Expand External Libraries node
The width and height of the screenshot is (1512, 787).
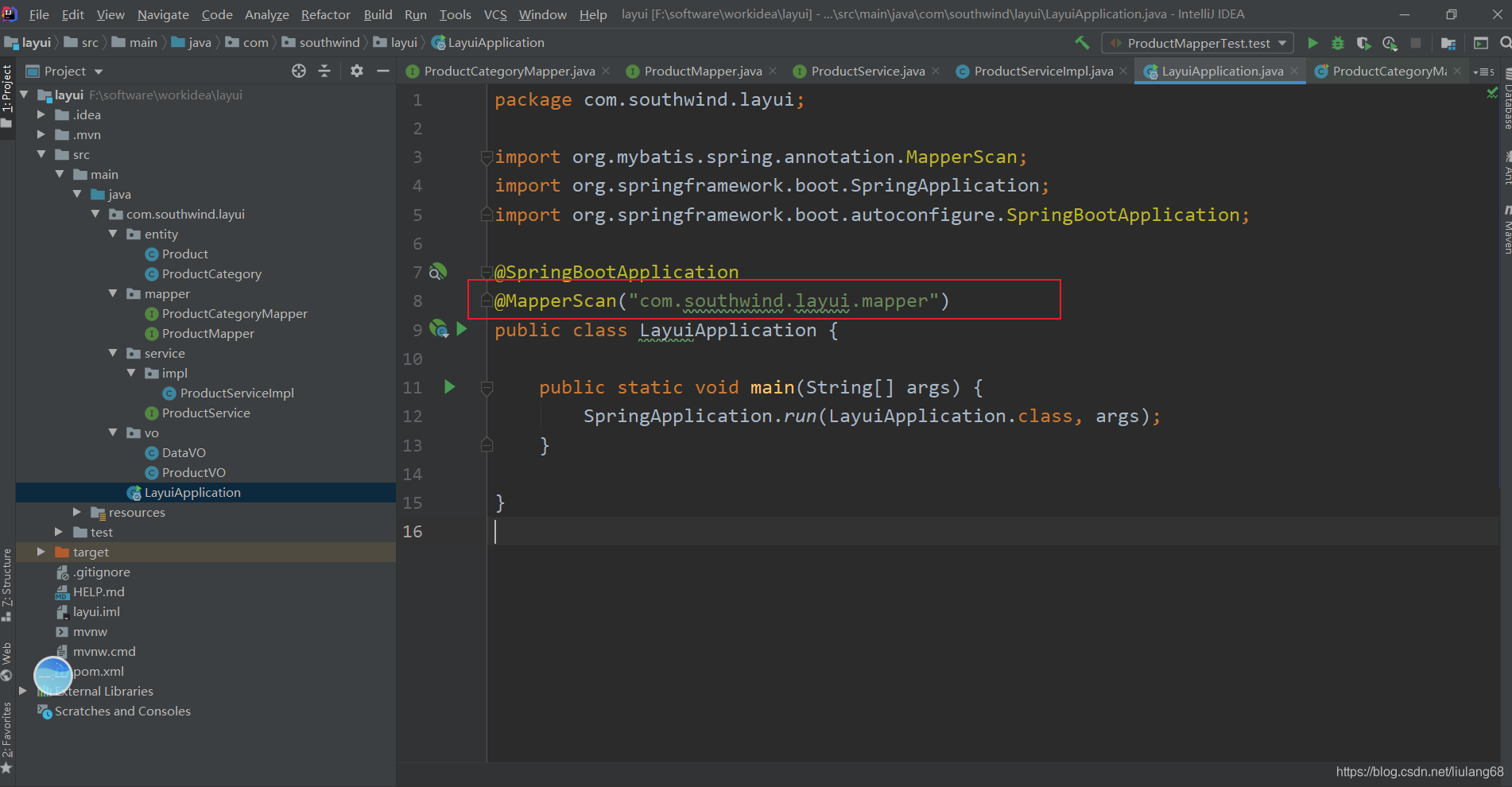click(x=24, y=691)
